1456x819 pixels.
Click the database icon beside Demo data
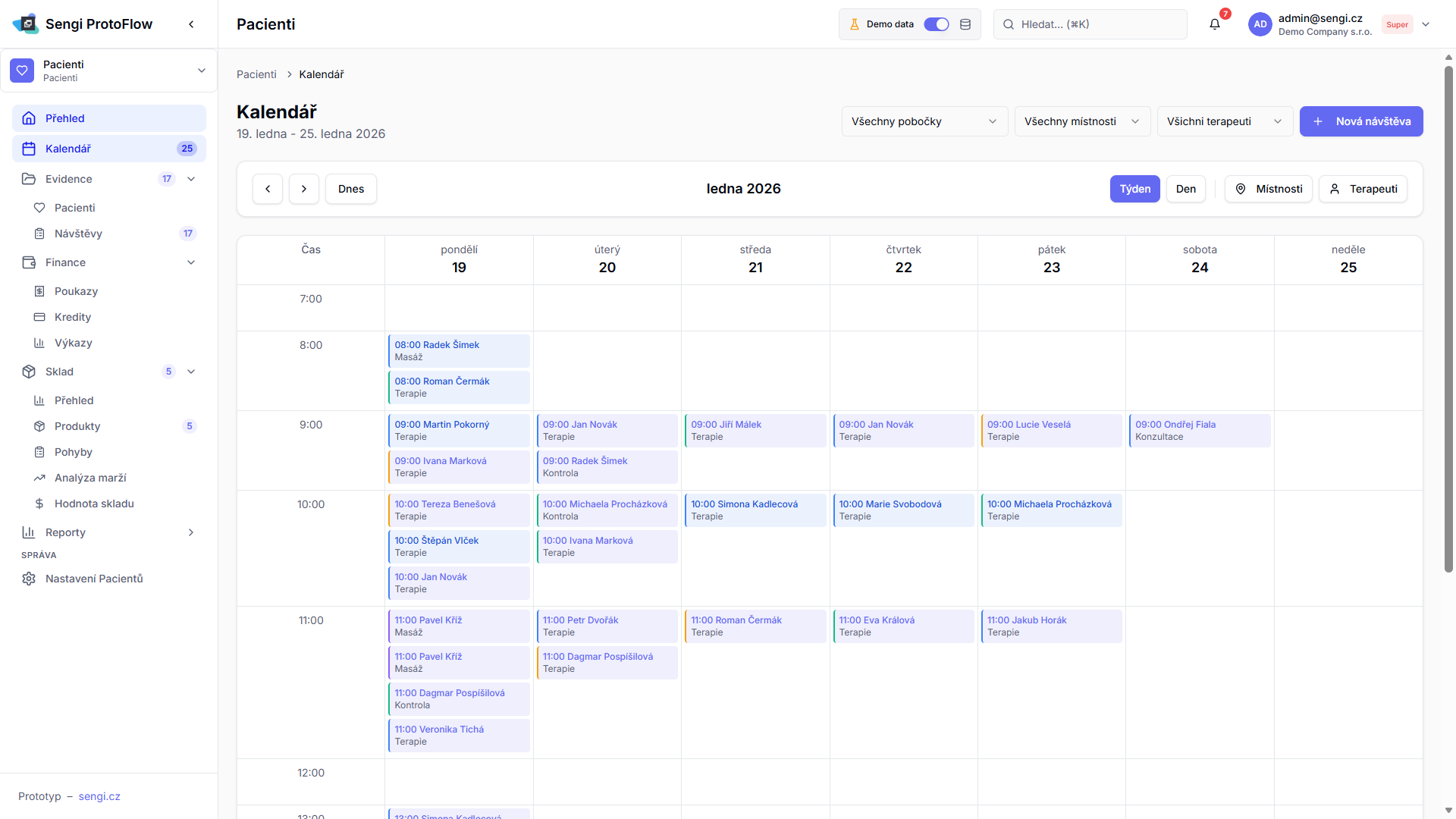click(965, 24)
